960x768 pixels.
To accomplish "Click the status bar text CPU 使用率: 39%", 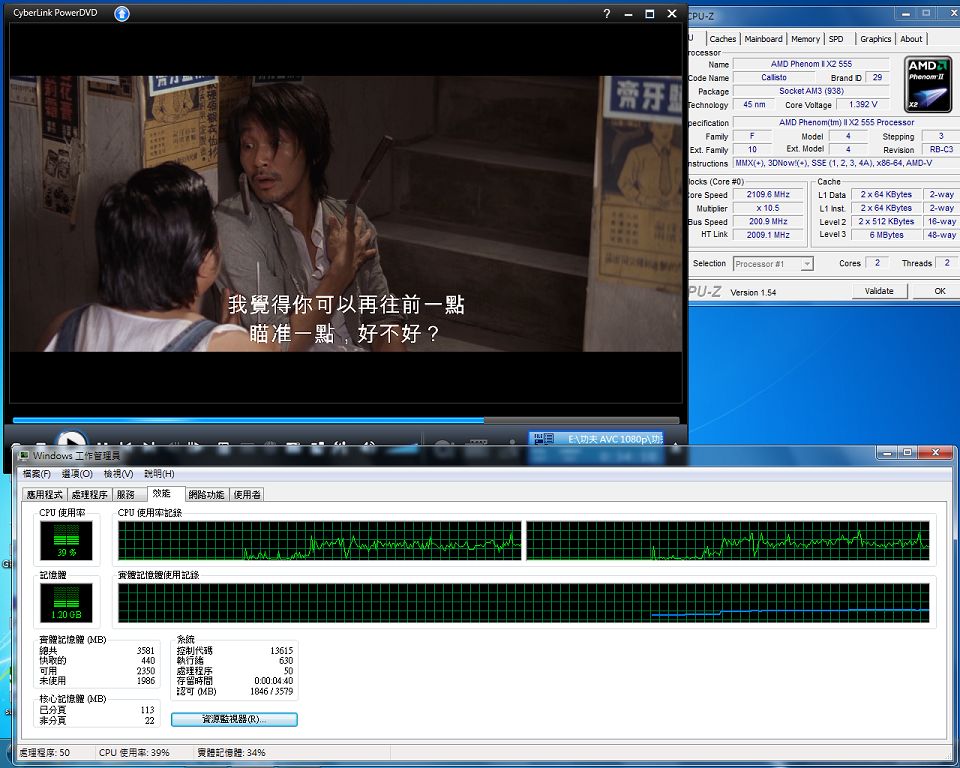I will pos(134,753).
